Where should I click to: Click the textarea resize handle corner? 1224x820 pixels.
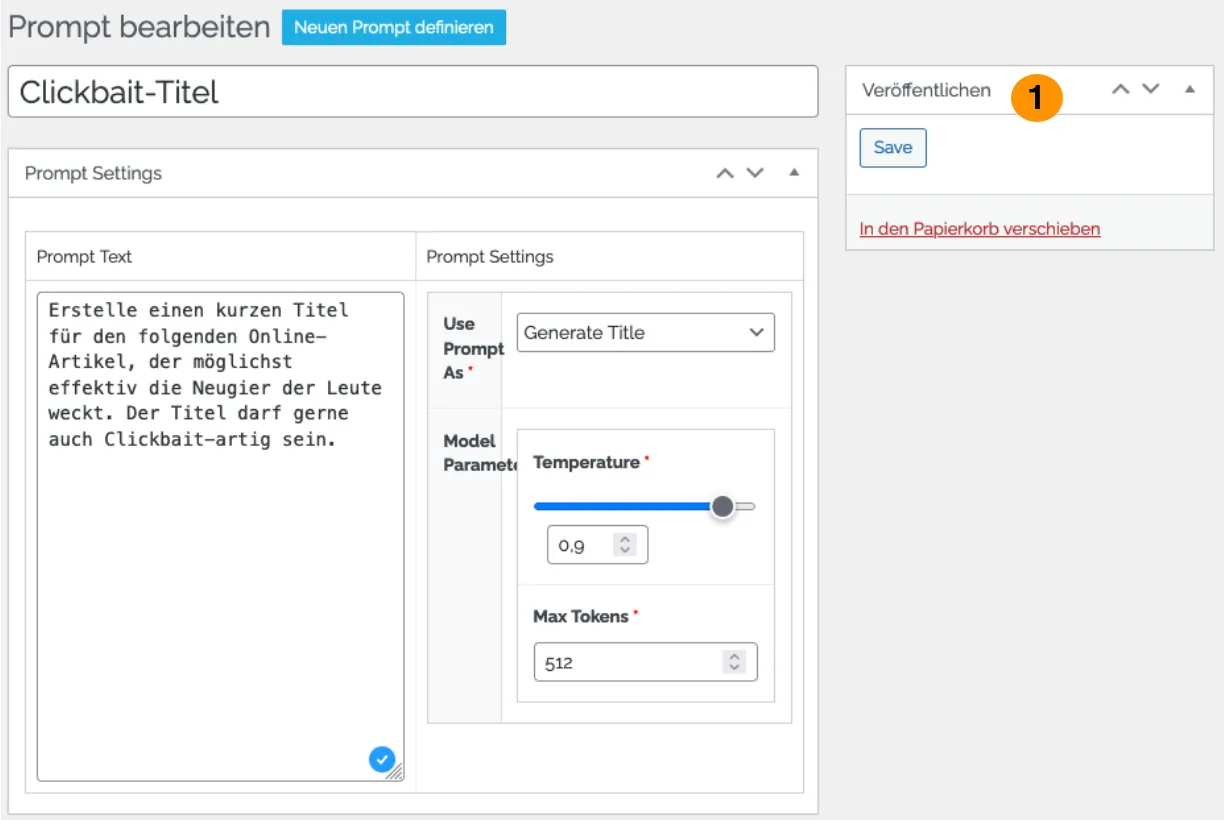click(395, 772)
